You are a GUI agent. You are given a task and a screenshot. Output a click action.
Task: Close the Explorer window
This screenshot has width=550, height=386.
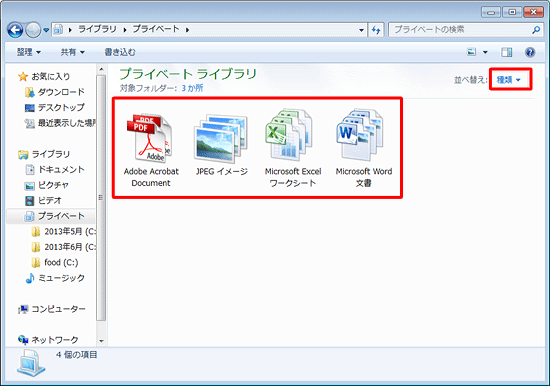[x=533, y=12]
